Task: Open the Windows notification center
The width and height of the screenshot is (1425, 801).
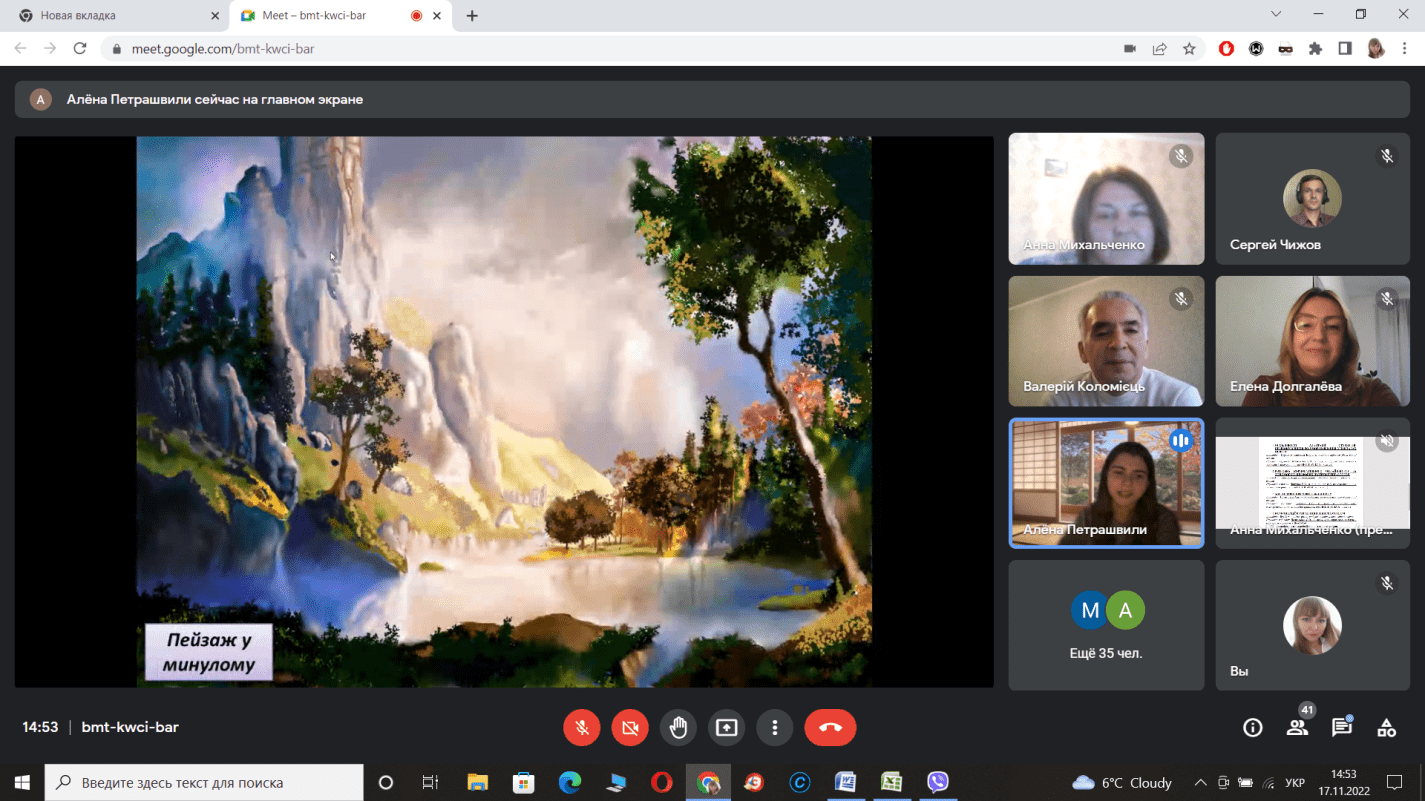Action: pyautogui.click(x=1395, y=782)
